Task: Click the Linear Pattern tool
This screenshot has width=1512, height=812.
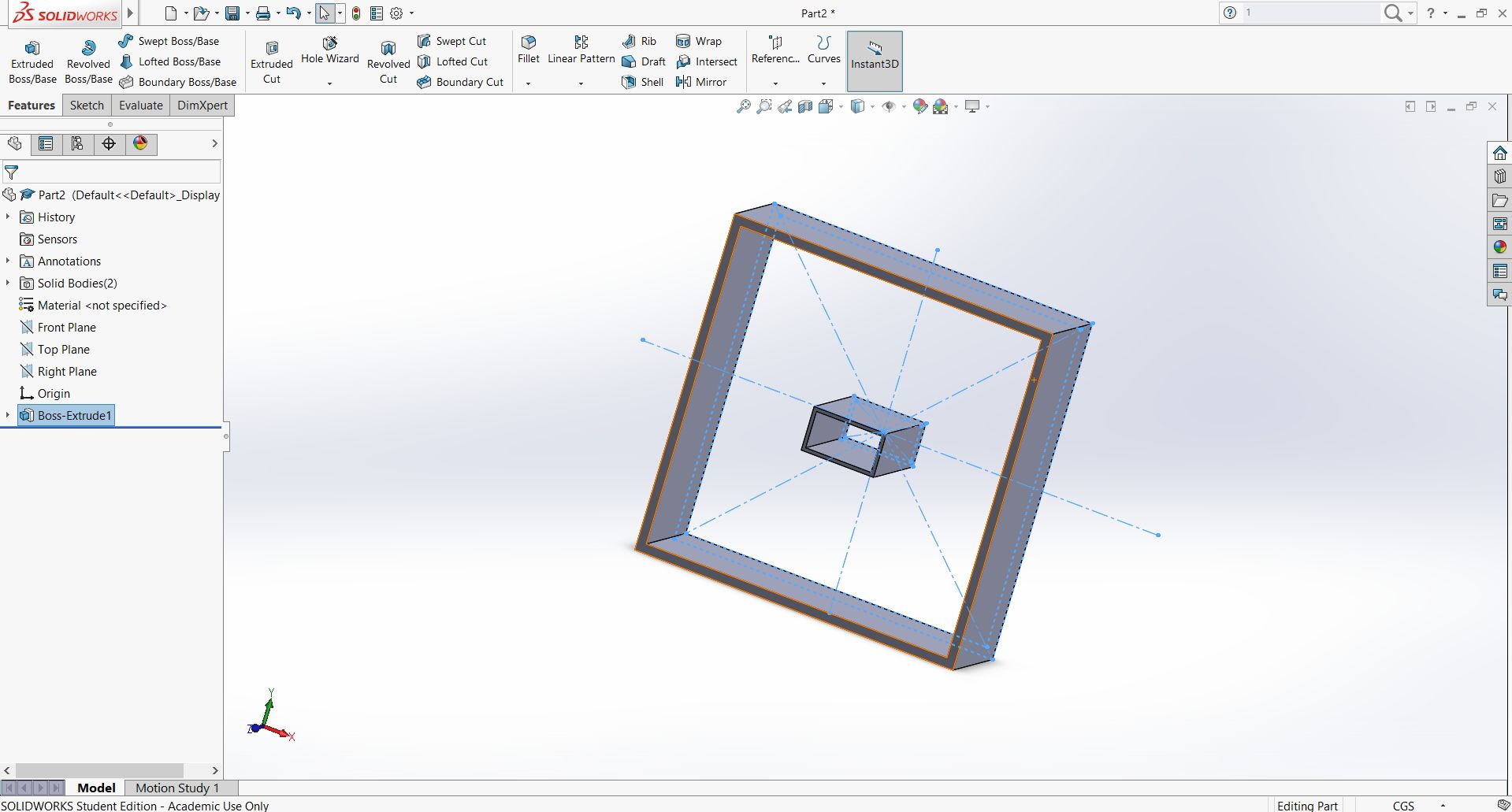Action: 581,49
